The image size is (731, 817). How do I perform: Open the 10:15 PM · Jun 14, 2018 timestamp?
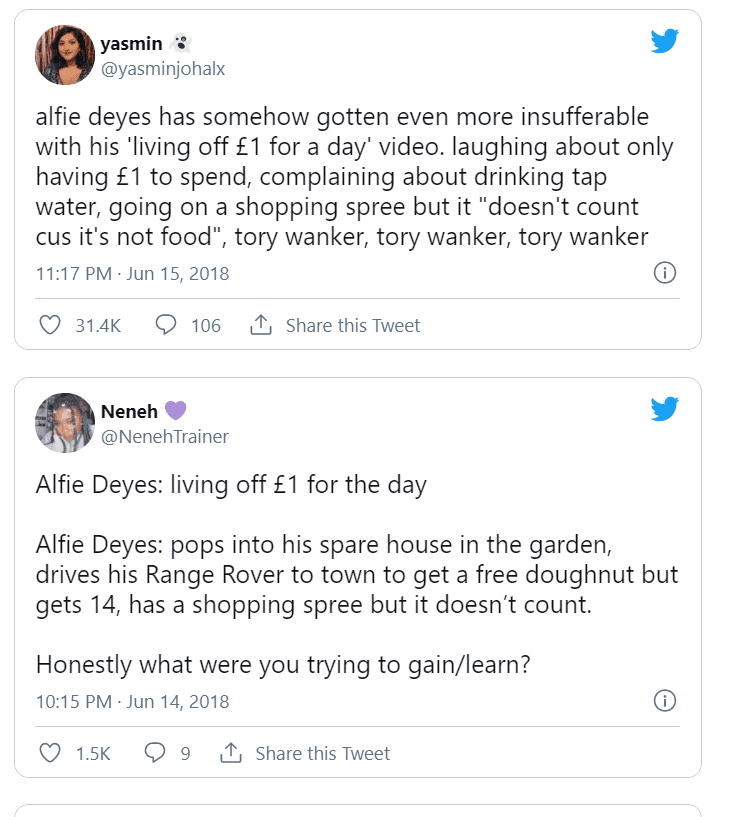(x=132, y=701)
